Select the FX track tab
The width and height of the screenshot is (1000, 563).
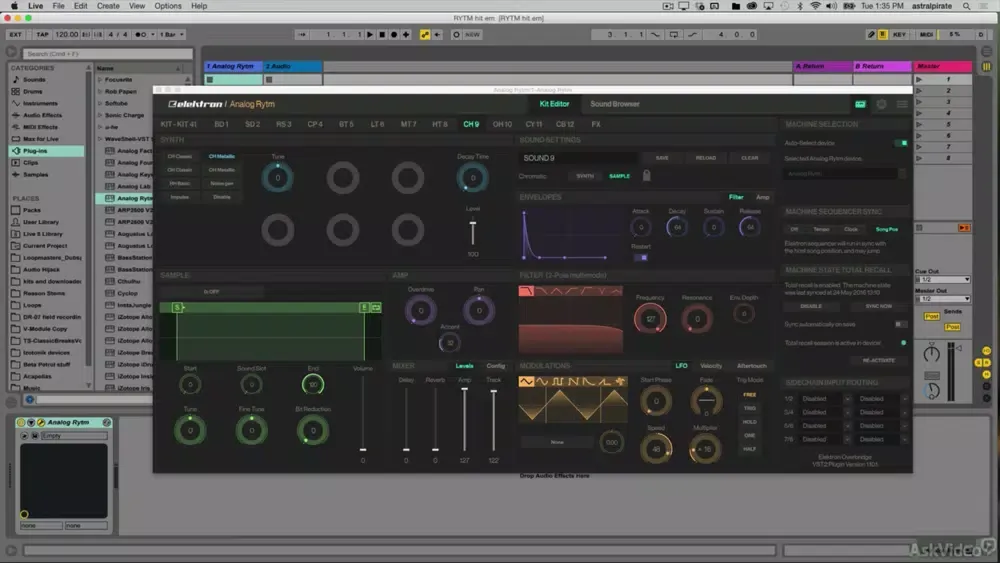pyautogui.click(x=596, y=124)
